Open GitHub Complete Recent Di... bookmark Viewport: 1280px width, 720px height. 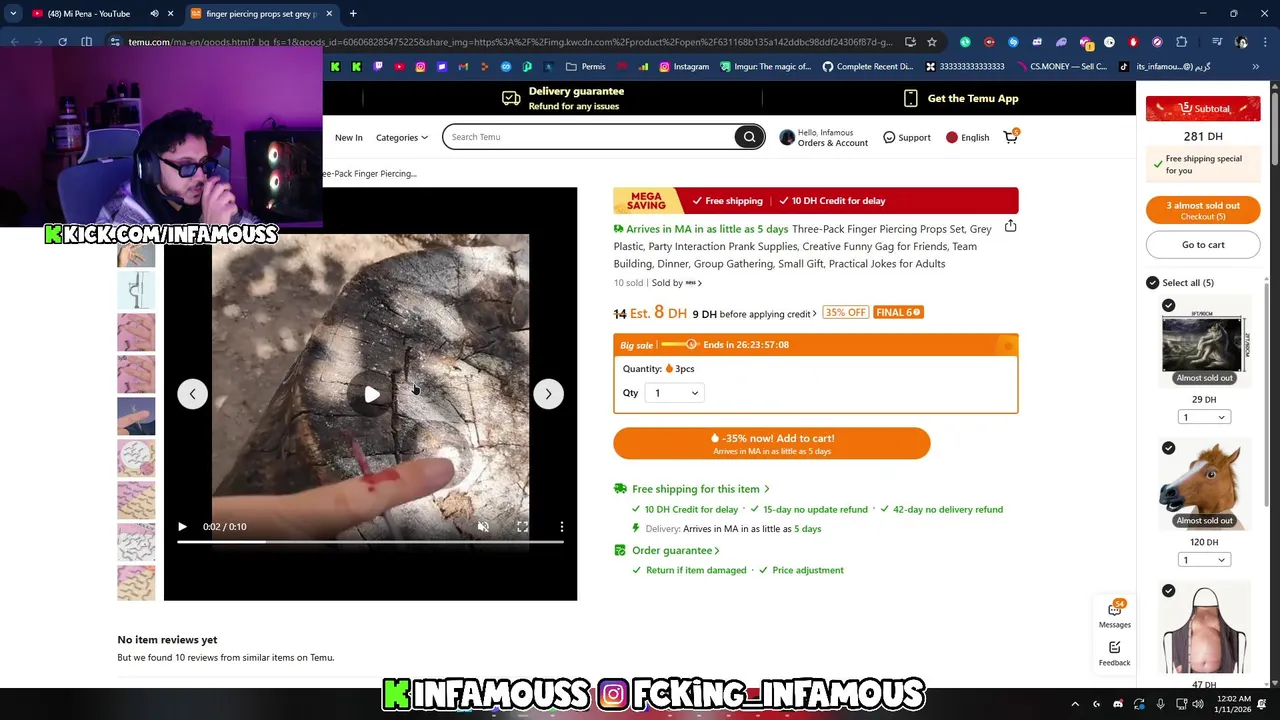coord(867,67)
